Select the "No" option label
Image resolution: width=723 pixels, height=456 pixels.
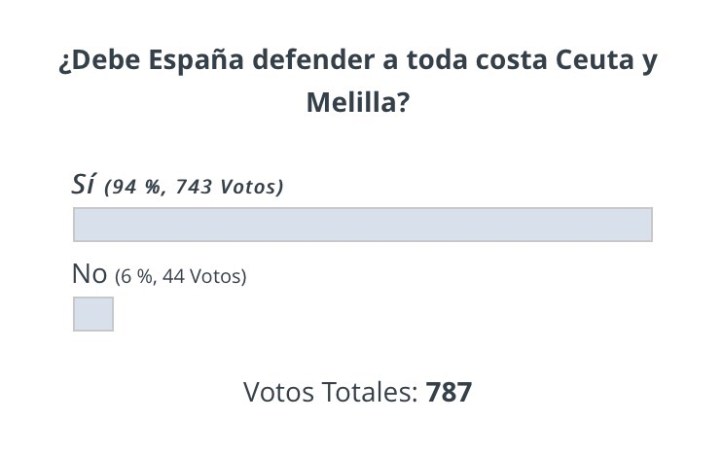tap(89, 275)
